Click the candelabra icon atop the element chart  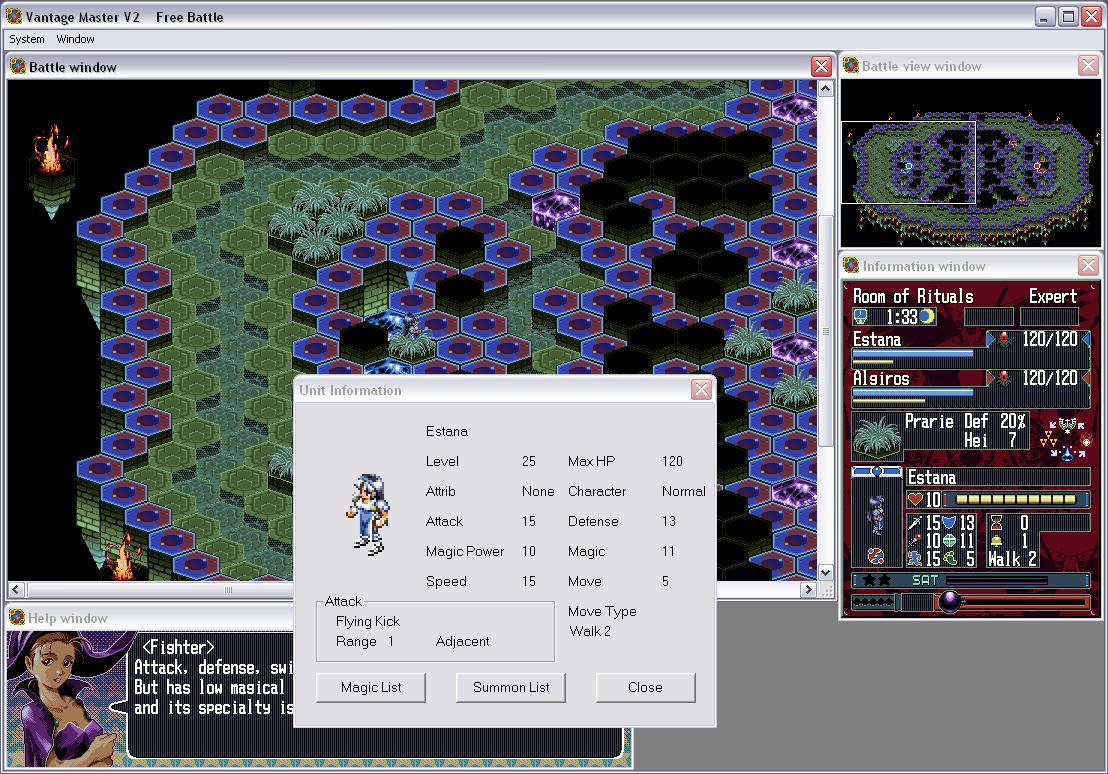(1067, 425)
